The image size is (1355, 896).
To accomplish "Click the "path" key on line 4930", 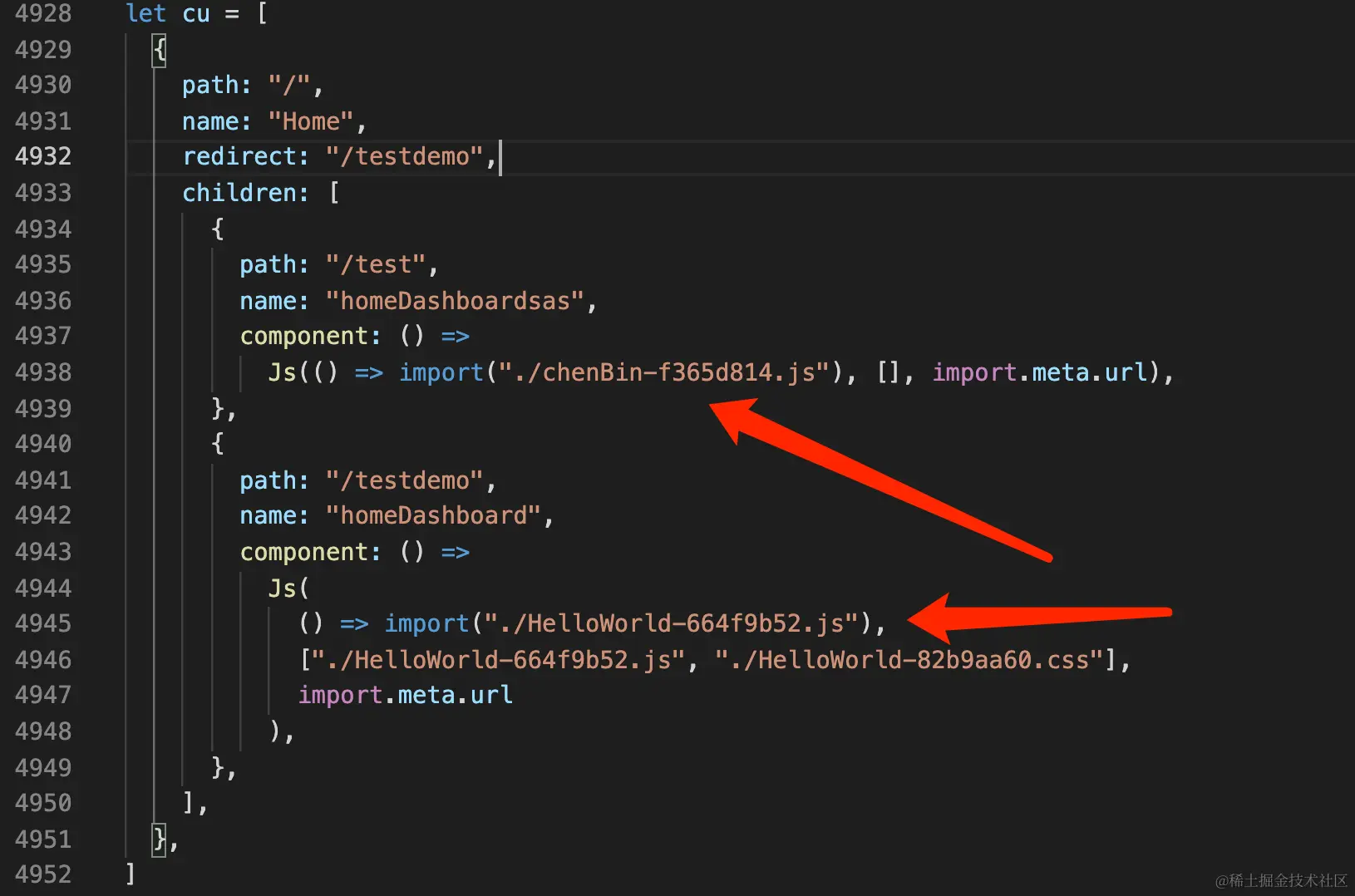I will coord(211,85).
